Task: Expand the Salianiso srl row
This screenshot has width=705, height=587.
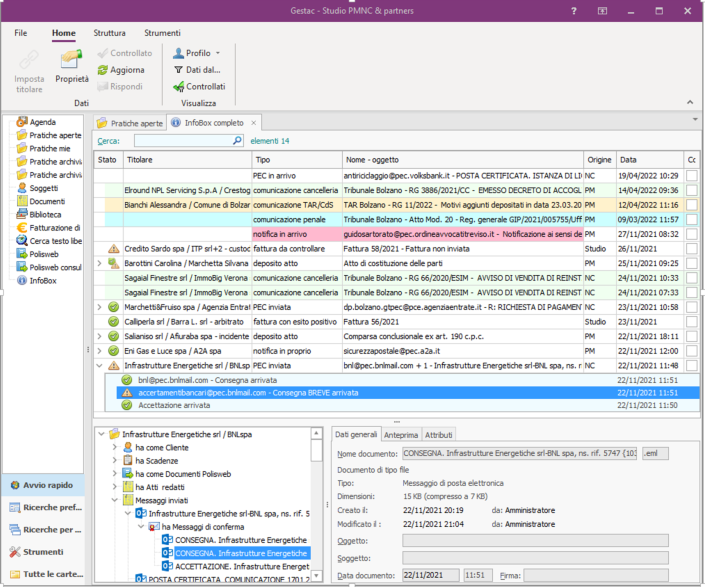Action: pos(99,336)
